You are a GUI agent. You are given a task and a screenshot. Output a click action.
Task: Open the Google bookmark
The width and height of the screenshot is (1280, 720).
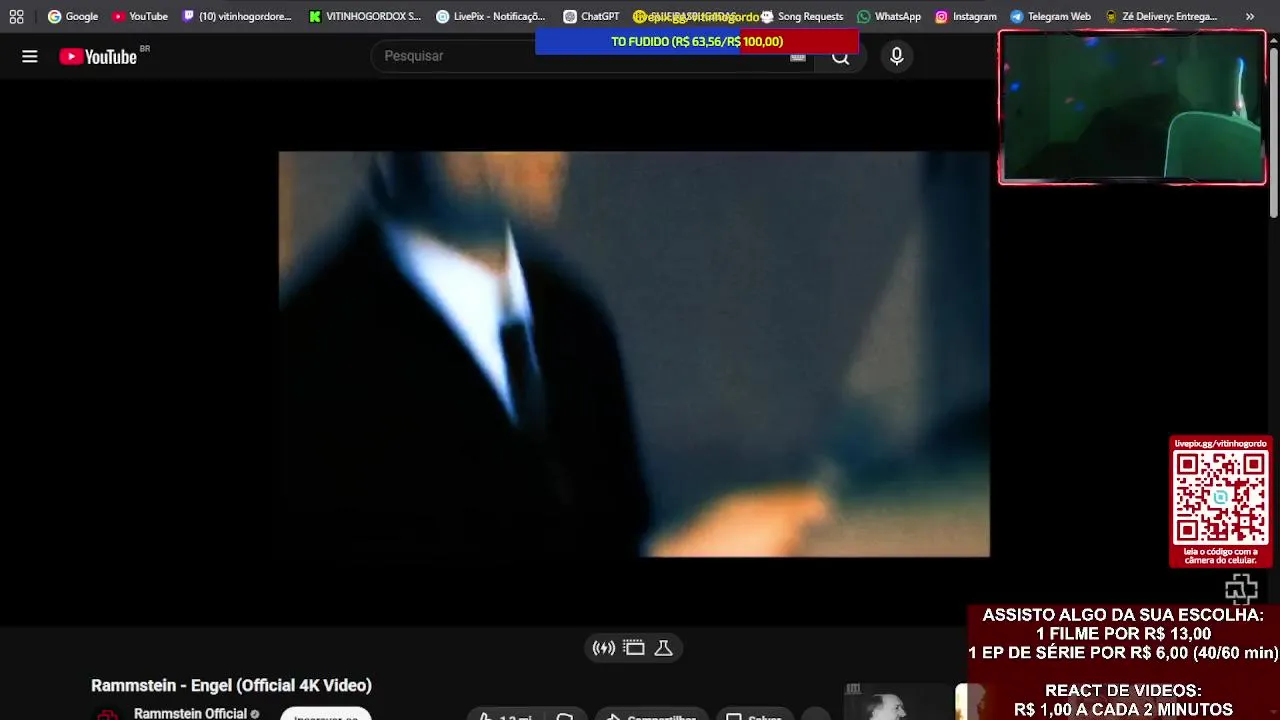coord(73,16)
